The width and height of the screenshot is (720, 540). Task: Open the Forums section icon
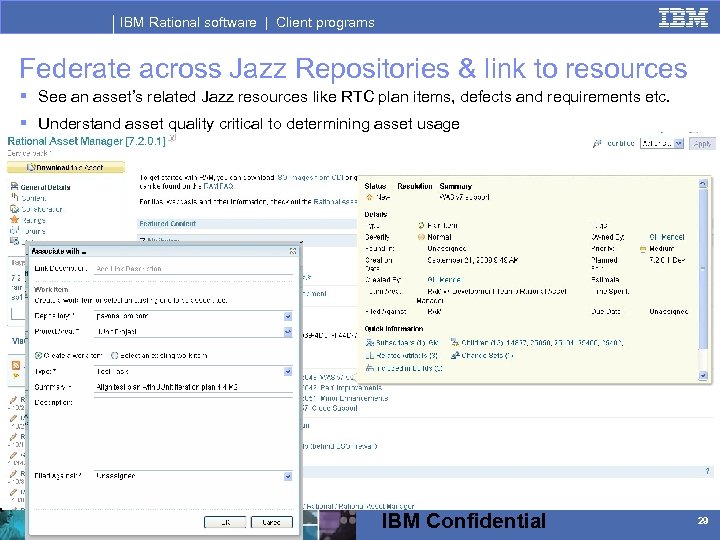click(x=14, y=230)
